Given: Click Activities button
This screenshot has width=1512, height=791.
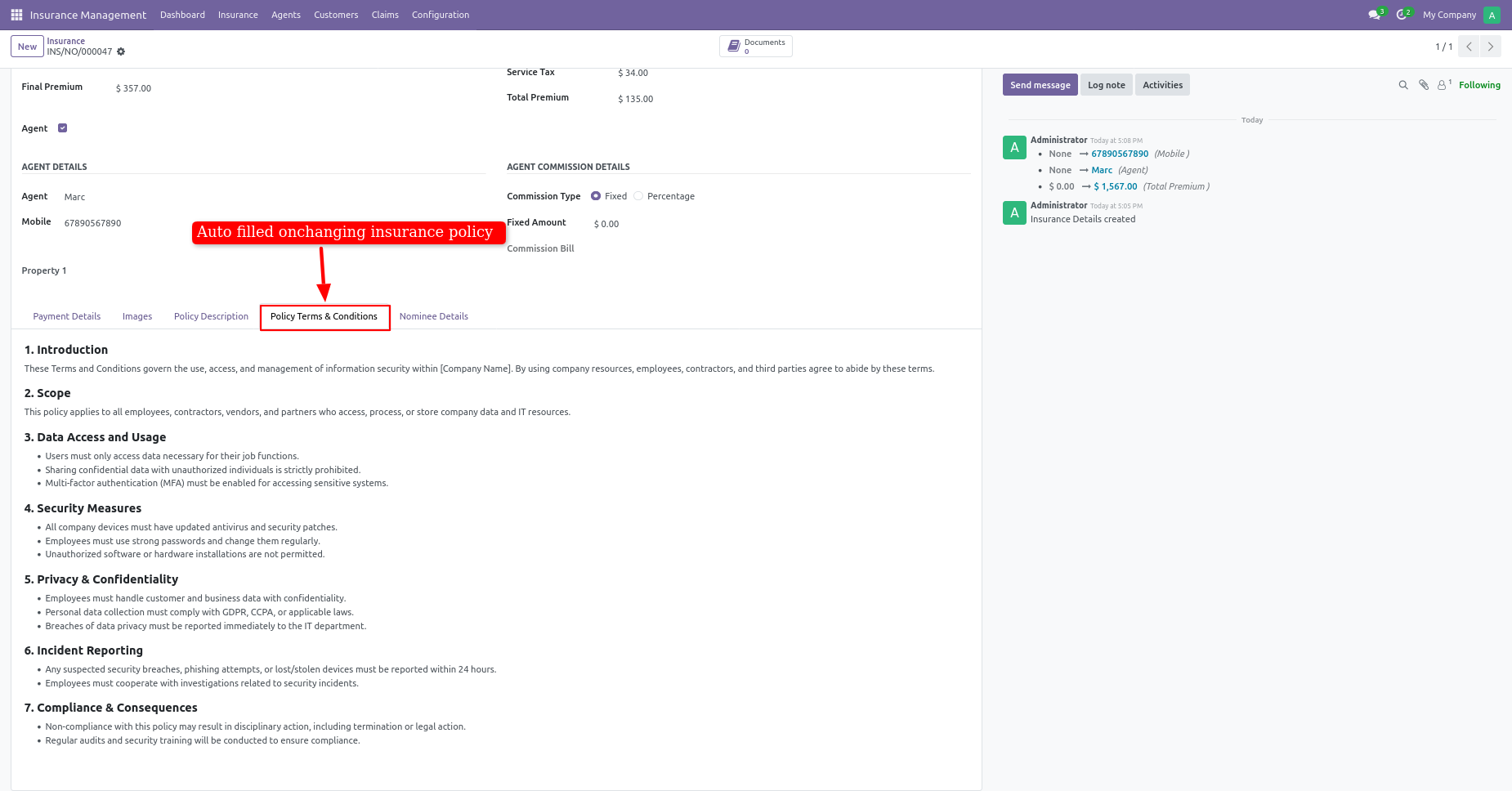Looking at the screenshot, I should click(x=1162, y=85).
